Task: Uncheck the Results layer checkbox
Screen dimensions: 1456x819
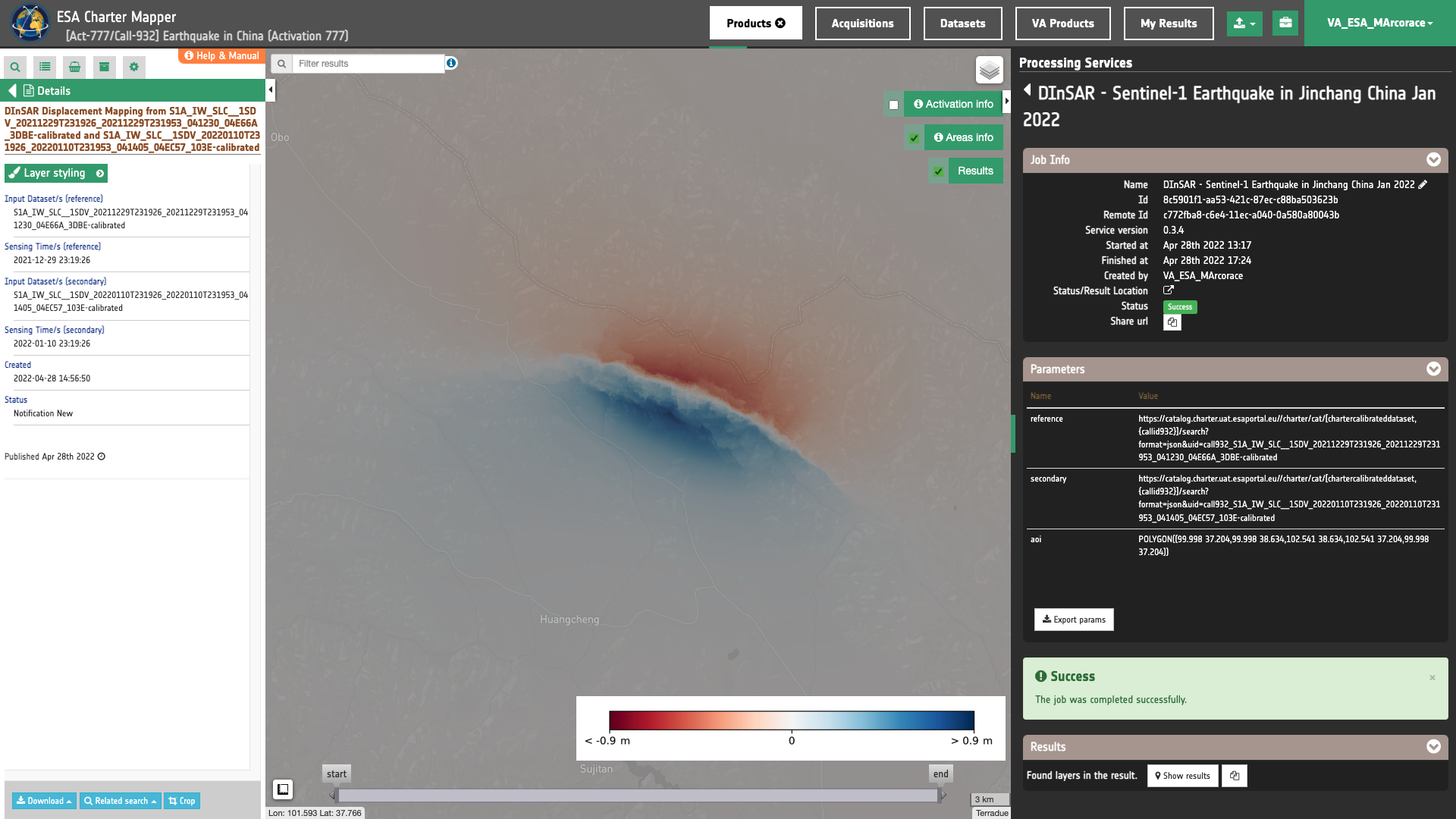Action: [939, 171]
